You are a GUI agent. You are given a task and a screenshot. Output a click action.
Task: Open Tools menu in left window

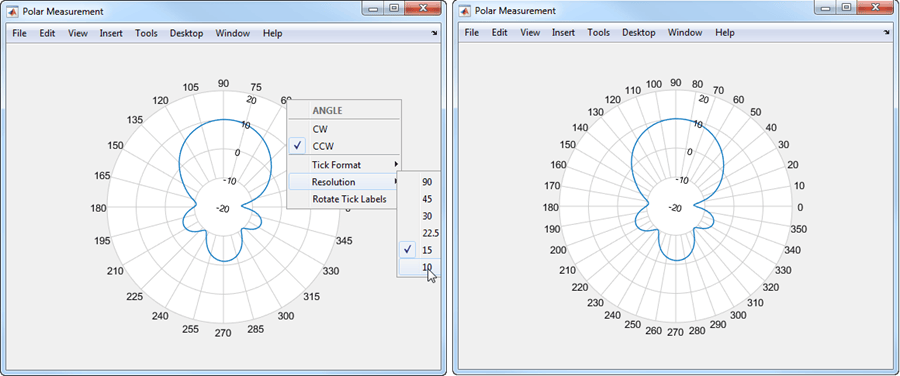[146, 33]
